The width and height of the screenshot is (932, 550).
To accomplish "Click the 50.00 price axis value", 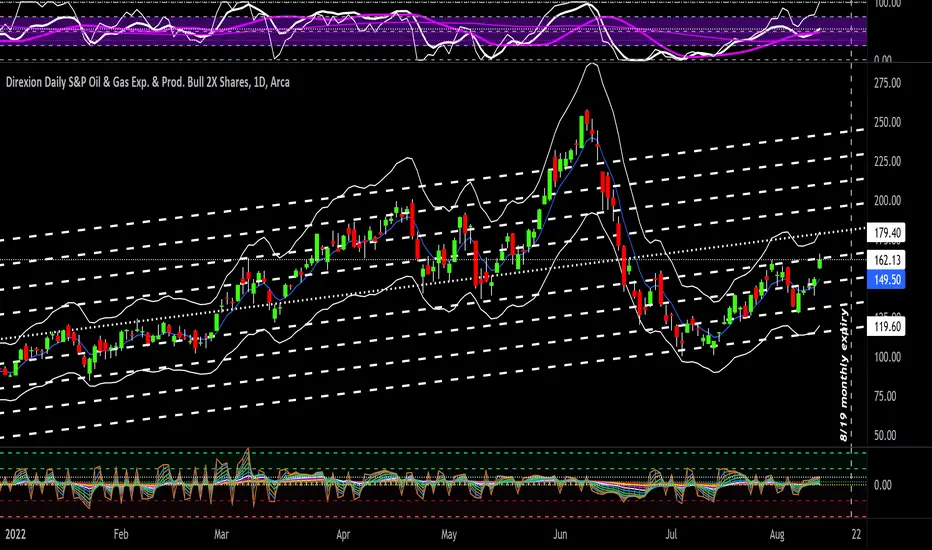I will coord(885,436).
